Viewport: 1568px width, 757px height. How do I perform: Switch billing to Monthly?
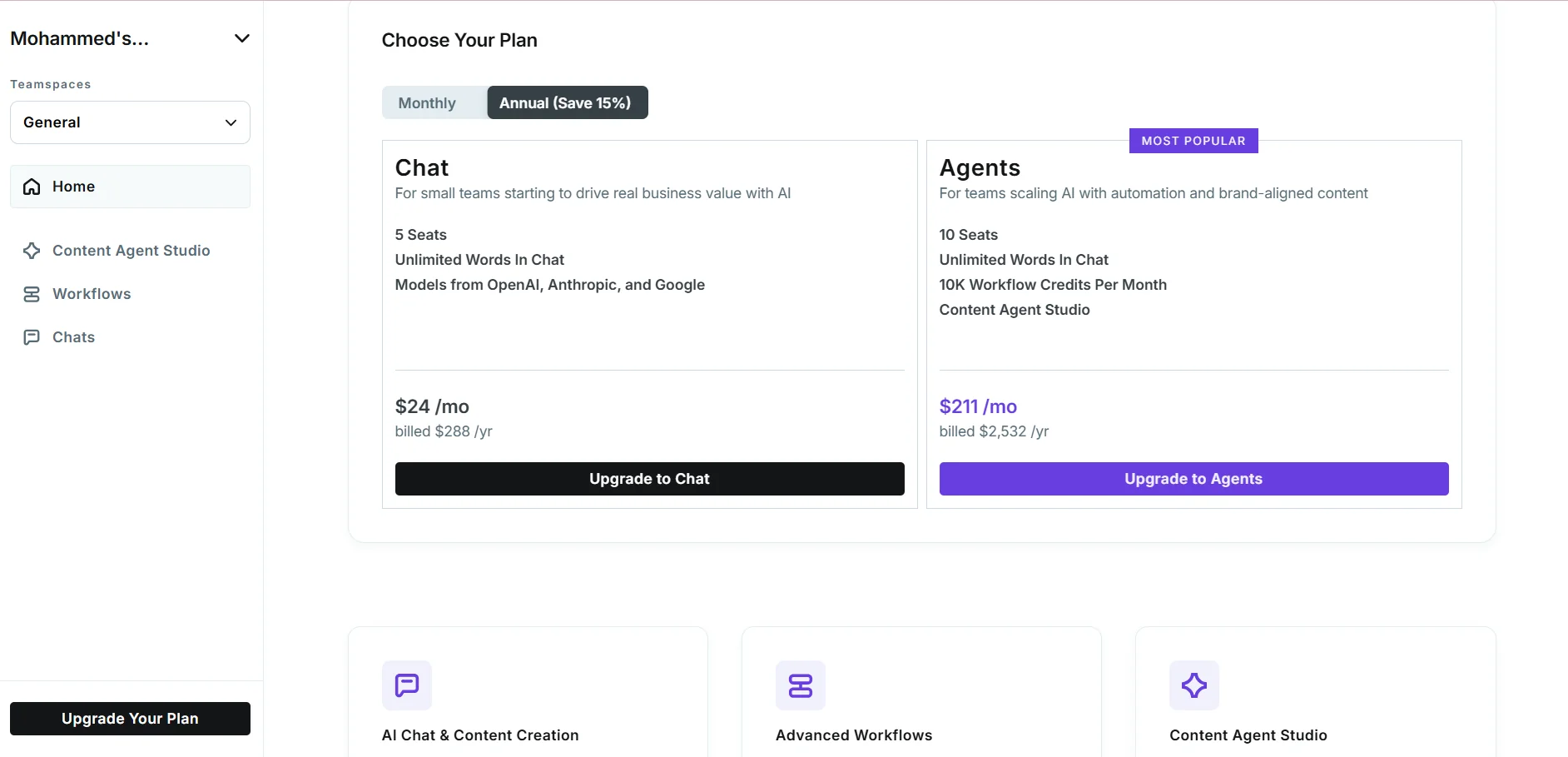pyautogui.click(x=427, y=103)
